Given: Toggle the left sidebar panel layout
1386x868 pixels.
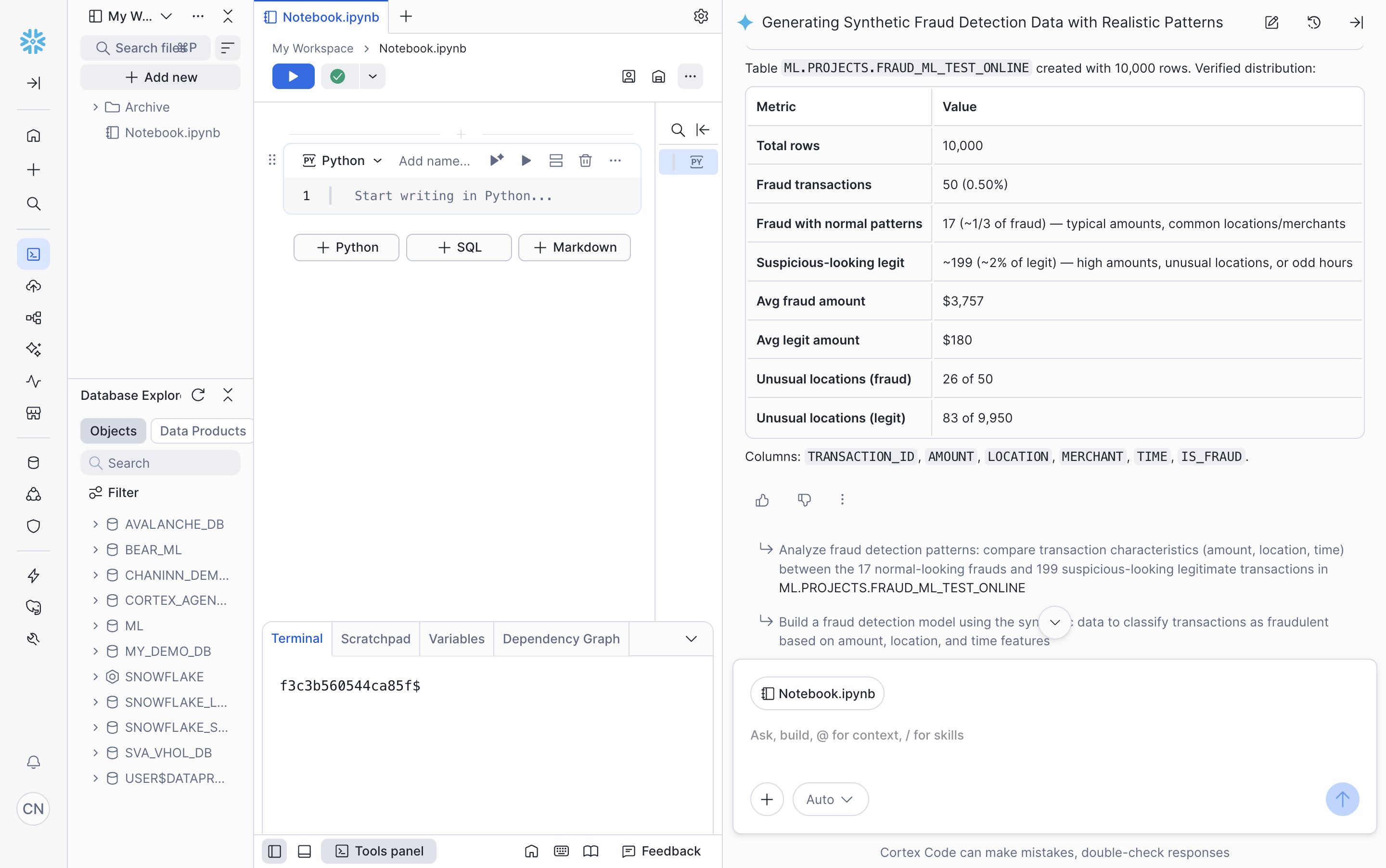Looking at the screenshot, I should (x=274, y=851).
